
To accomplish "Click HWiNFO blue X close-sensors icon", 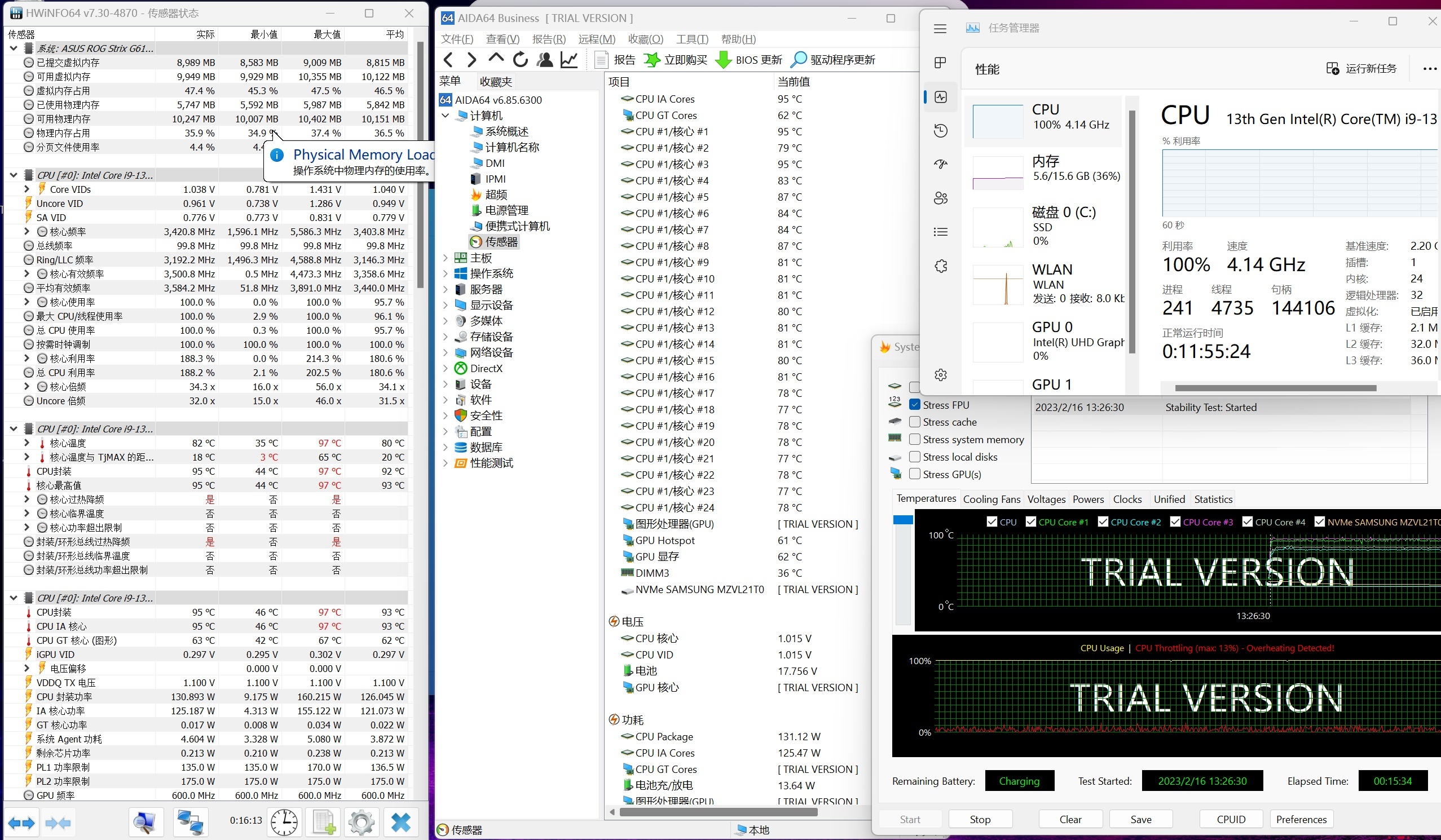I will (x=400, y=823).
